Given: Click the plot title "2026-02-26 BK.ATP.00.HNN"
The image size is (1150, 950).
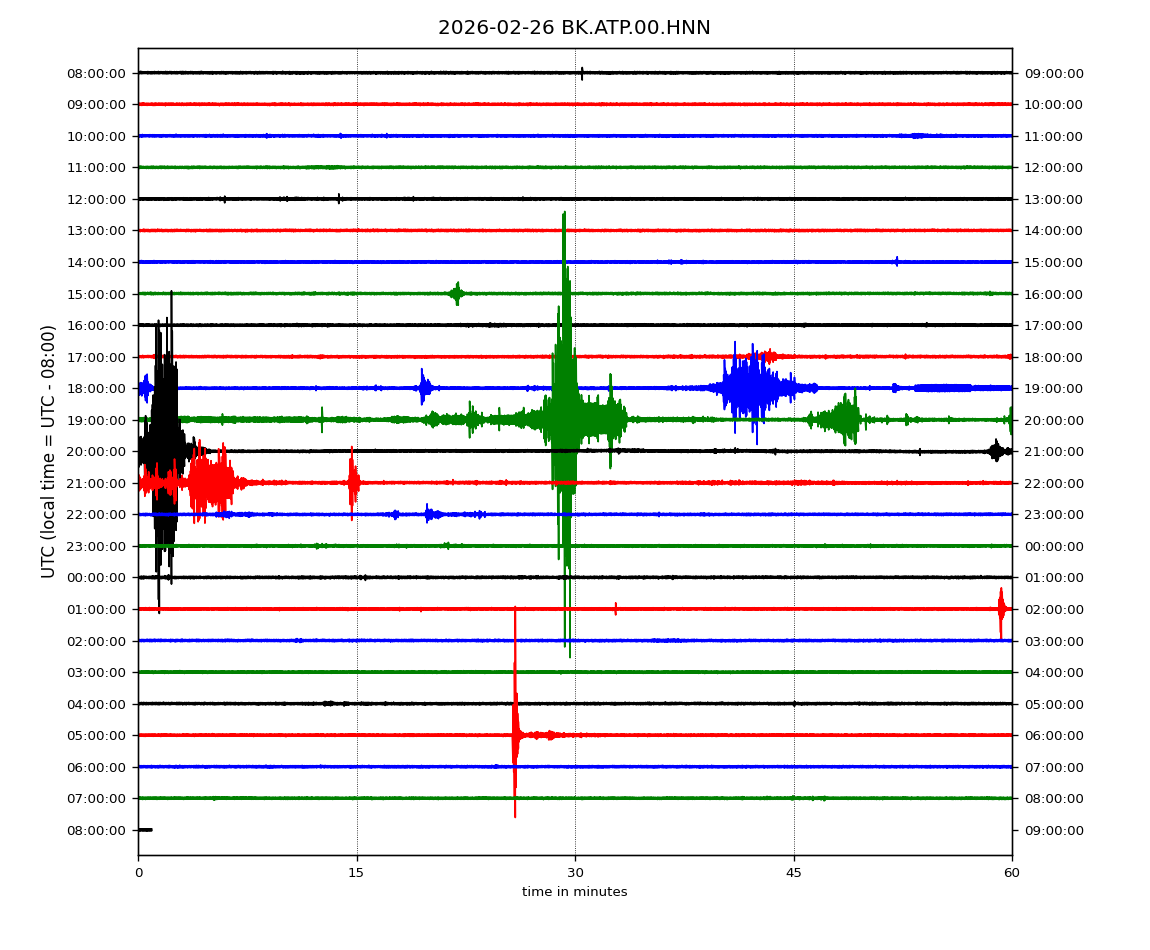Looking at the screenshot, I should tap(574, 28).
